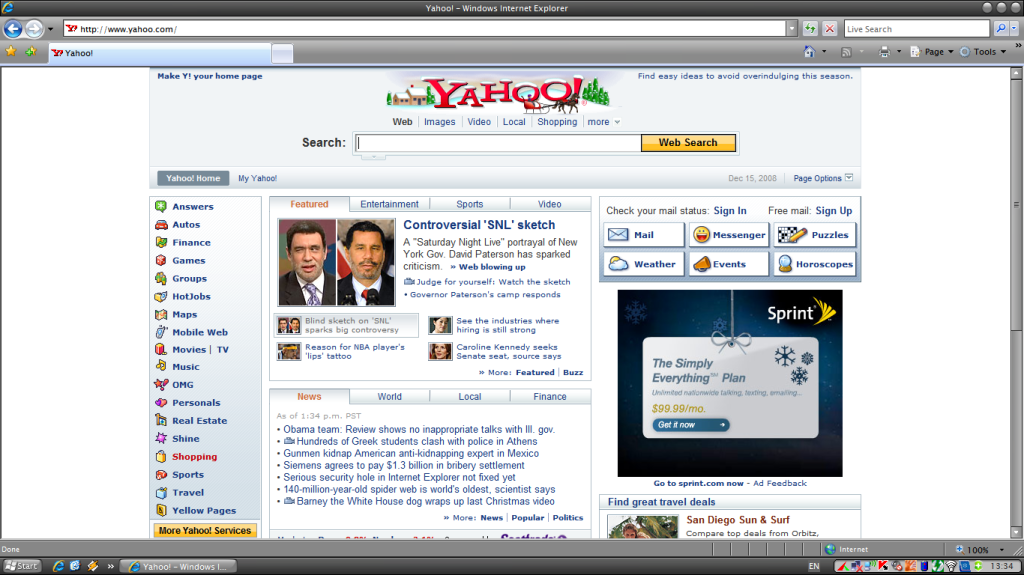
Task: Click the Music notes icon
Action: pos(161,367)
